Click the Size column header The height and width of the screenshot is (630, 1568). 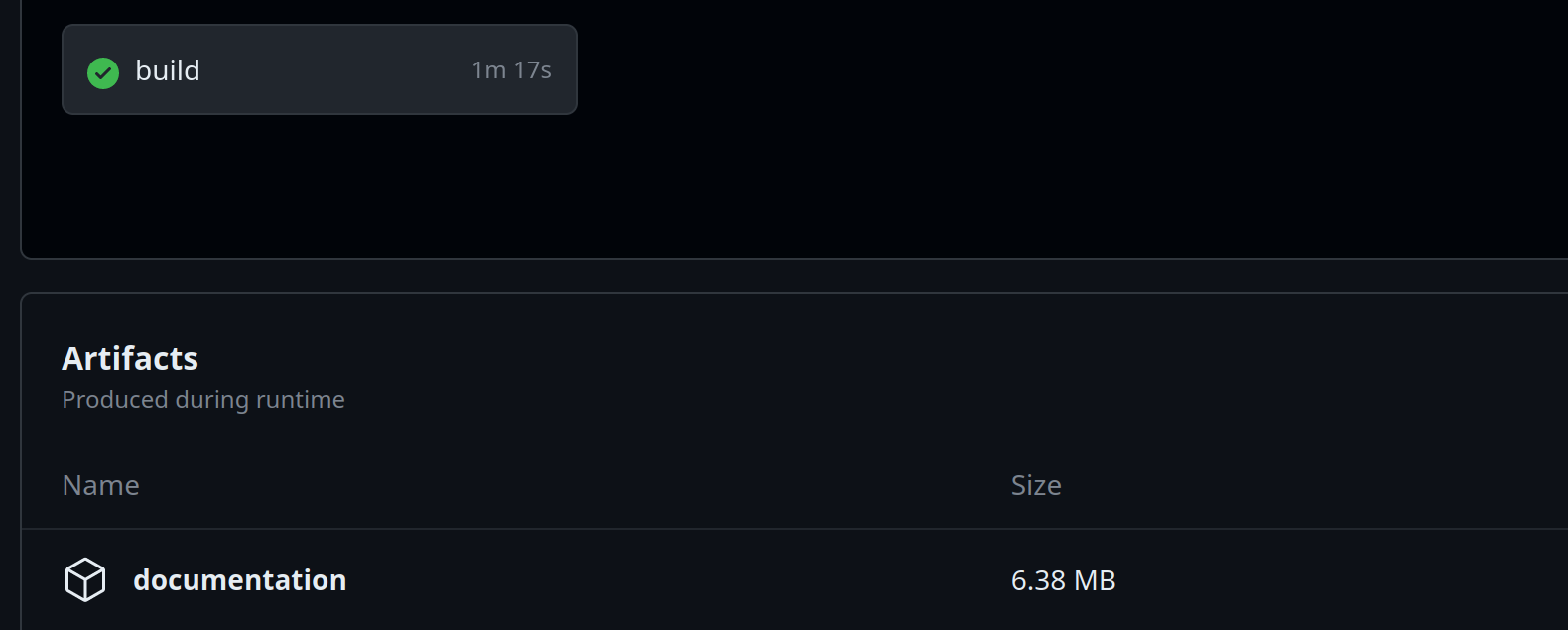point(1036,485)
